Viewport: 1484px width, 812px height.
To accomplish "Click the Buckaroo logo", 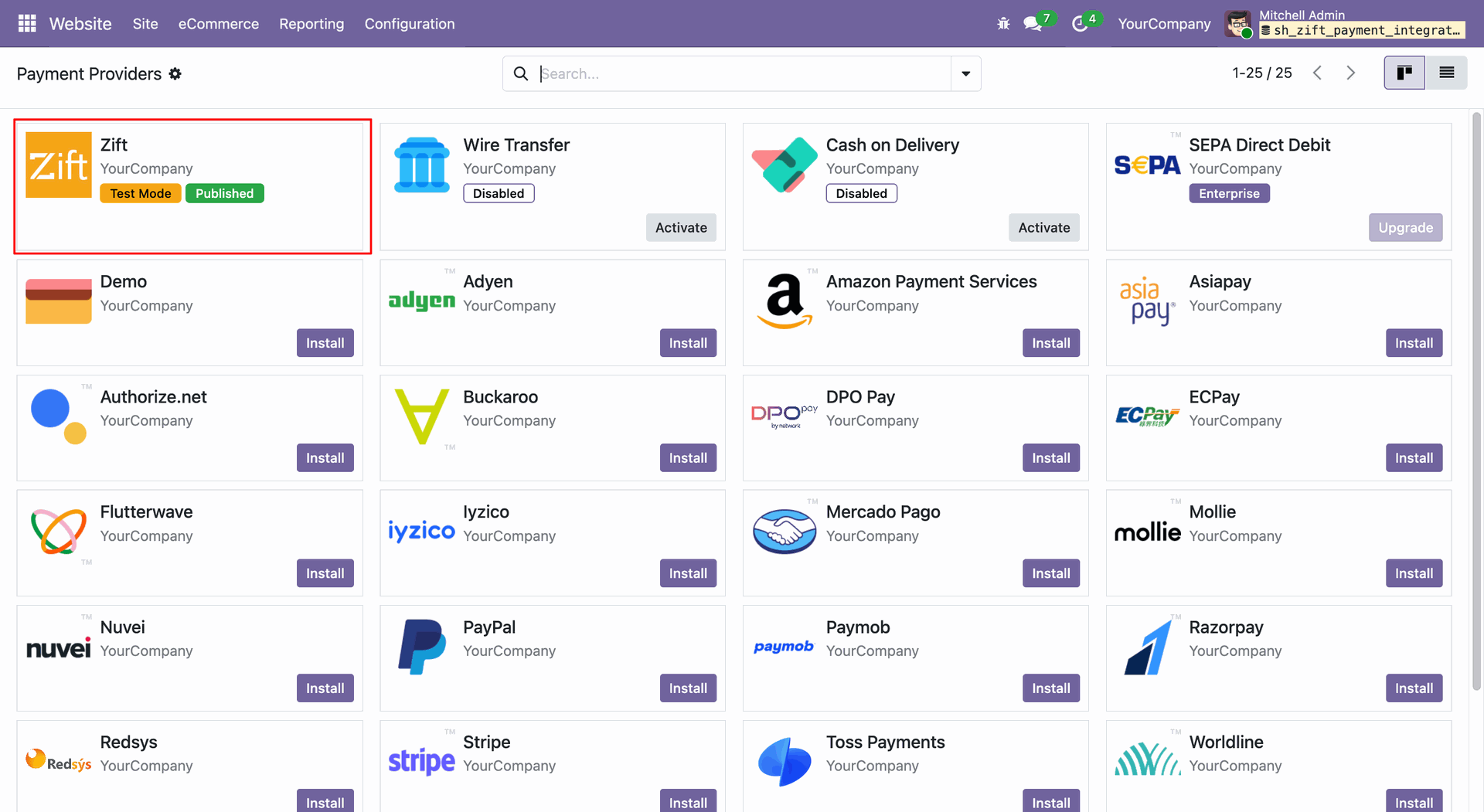I will click(x=422, y=416).
